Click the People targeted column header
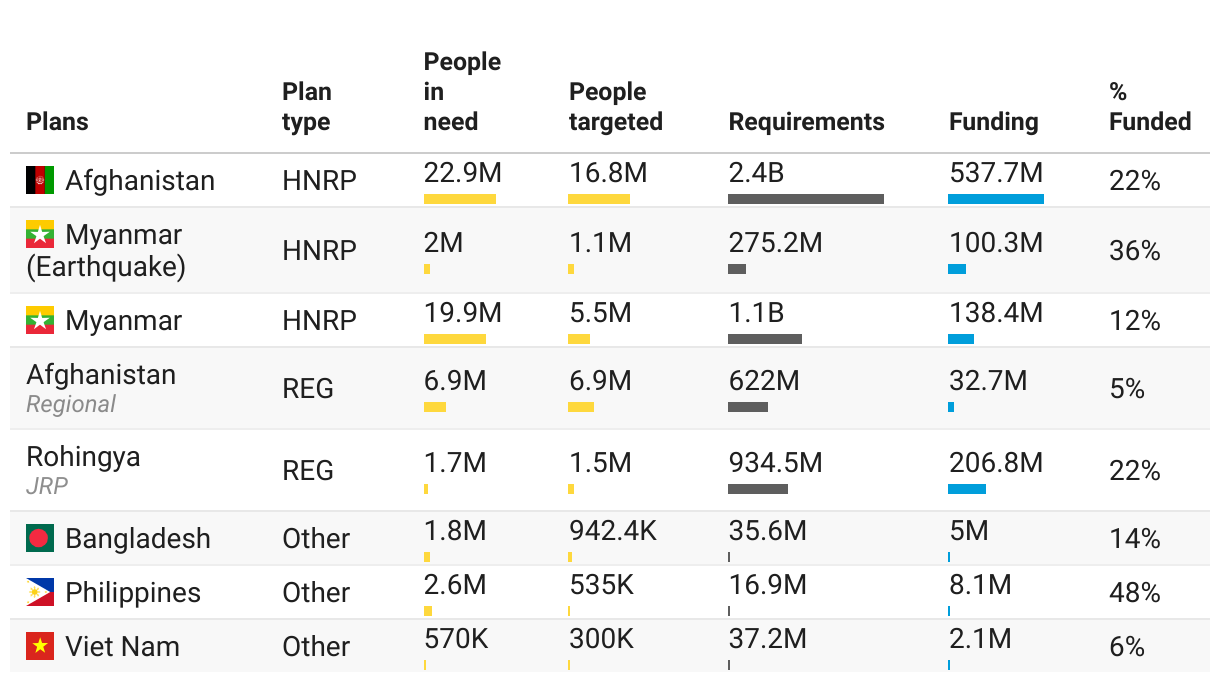 click(x=615, y=107)
